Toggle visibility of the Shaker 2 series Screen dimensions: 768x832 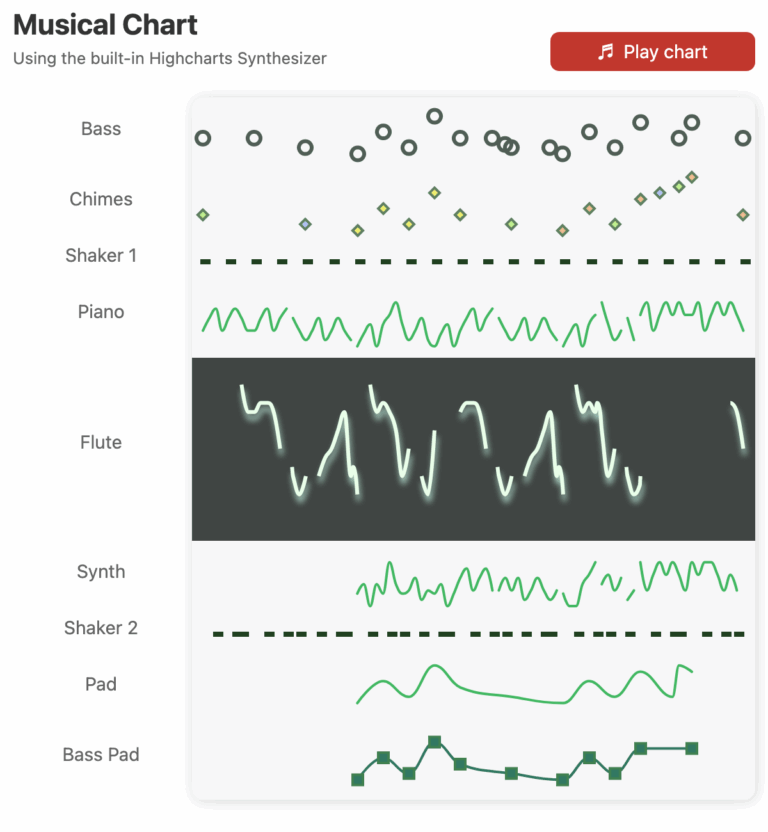pyautogui.click(x=101, y=628)
